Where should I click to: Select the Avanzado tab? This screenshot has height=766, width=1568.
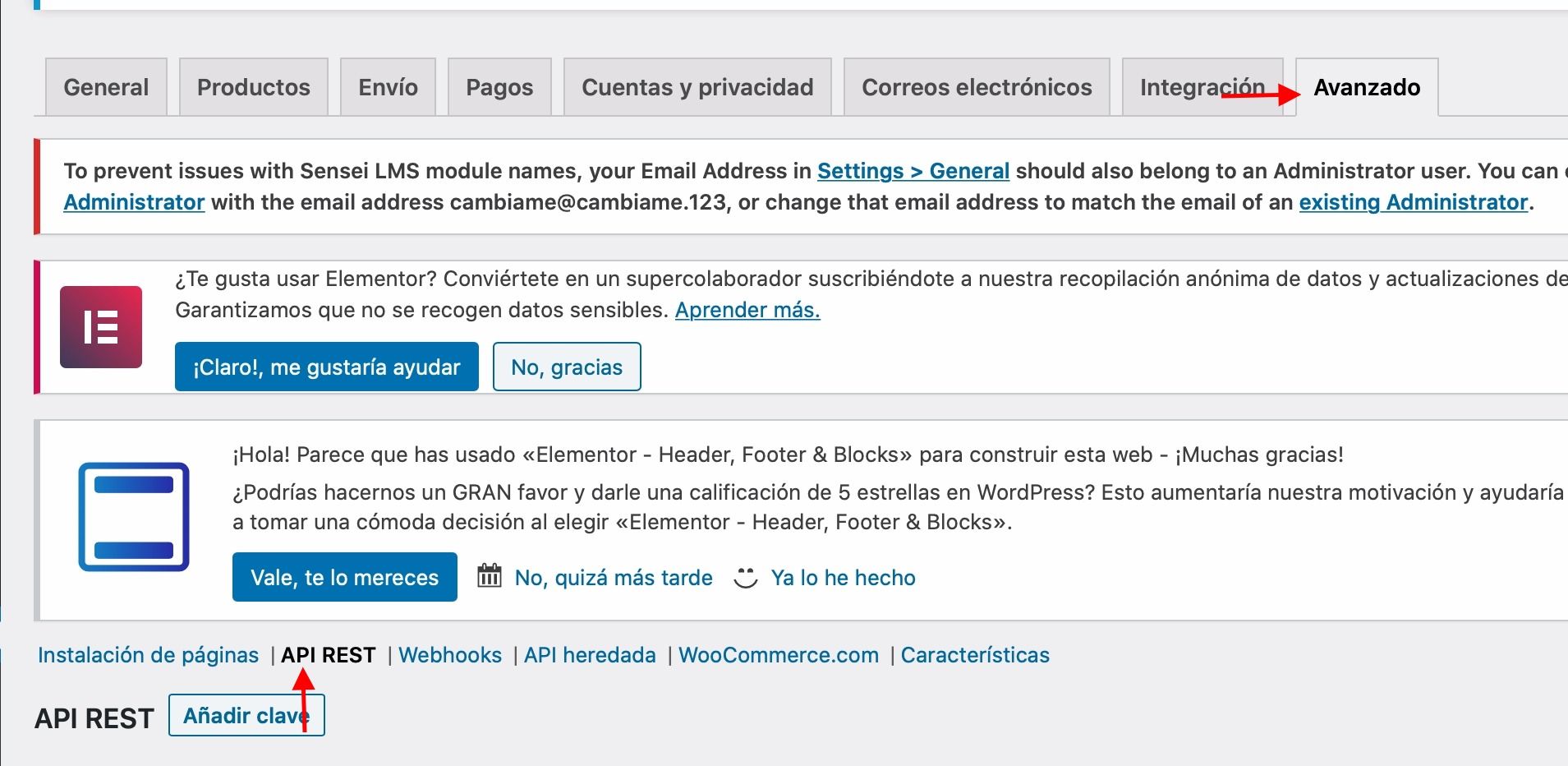click(x=1367, y=87)
